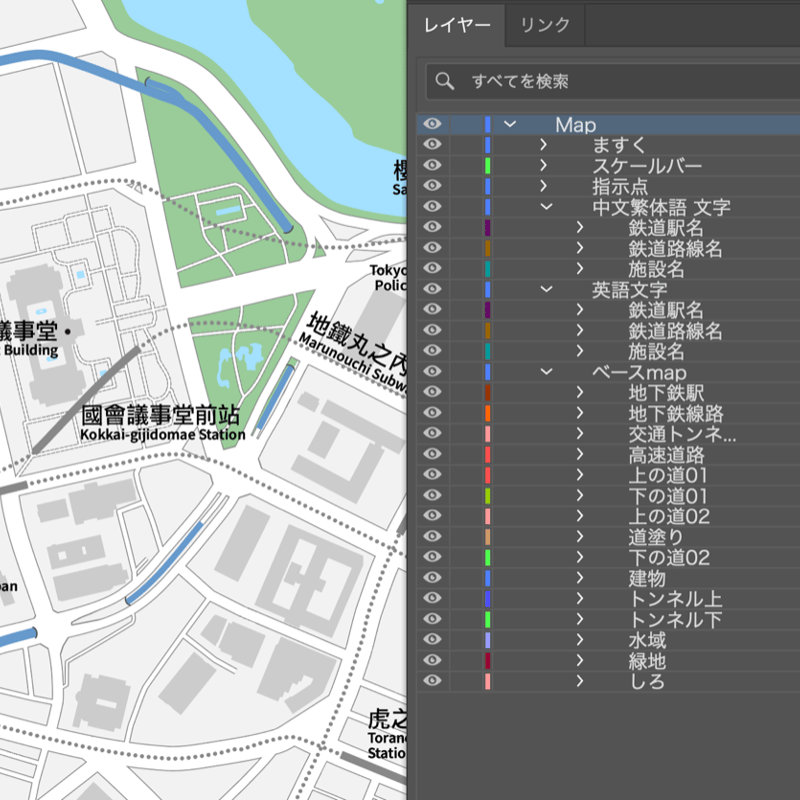Select 鉄道駅名 under 中文繁体語 文字

click(666, 228)
